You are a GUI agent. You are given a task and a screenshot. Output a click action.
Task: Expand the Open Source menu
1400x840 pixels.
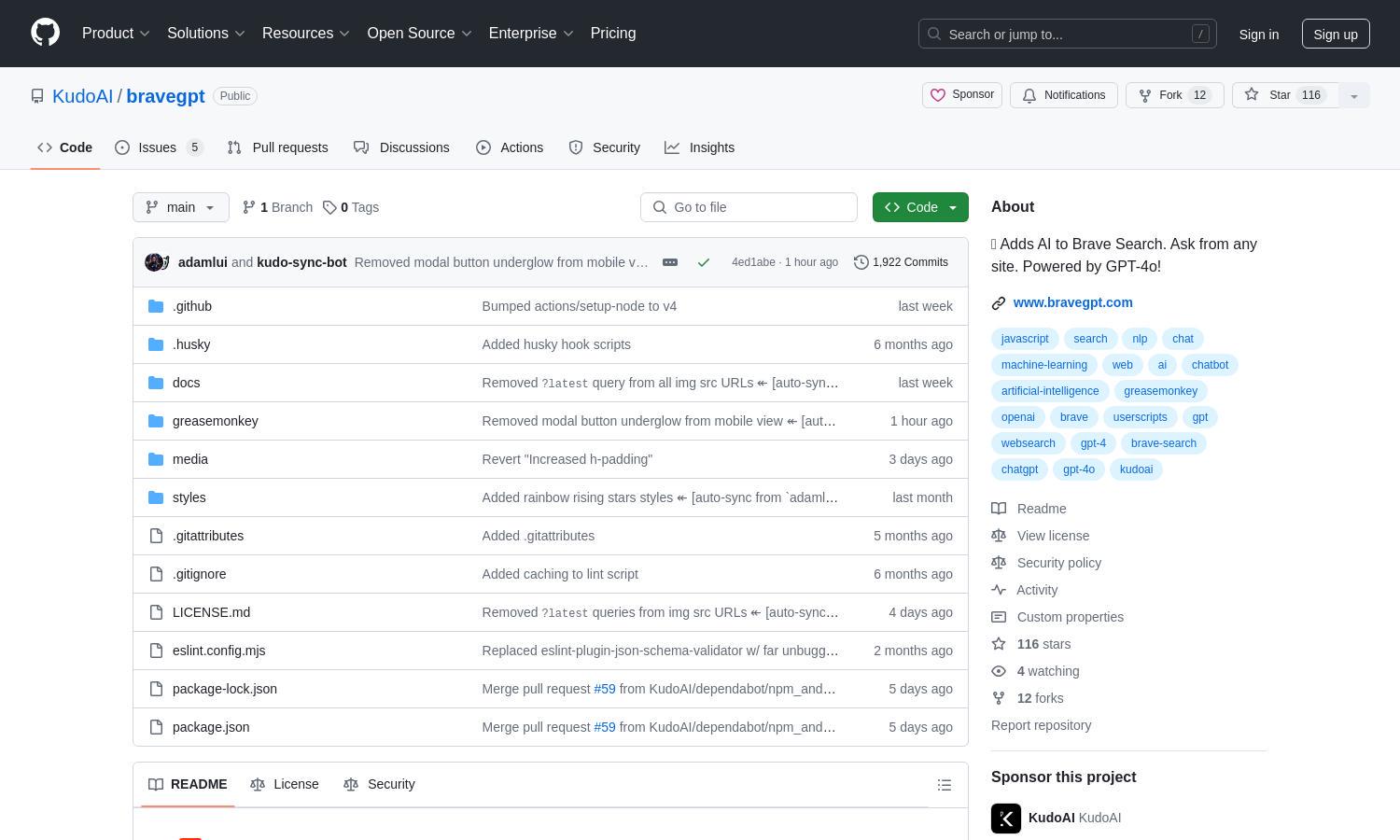click(x=420, y=34)
